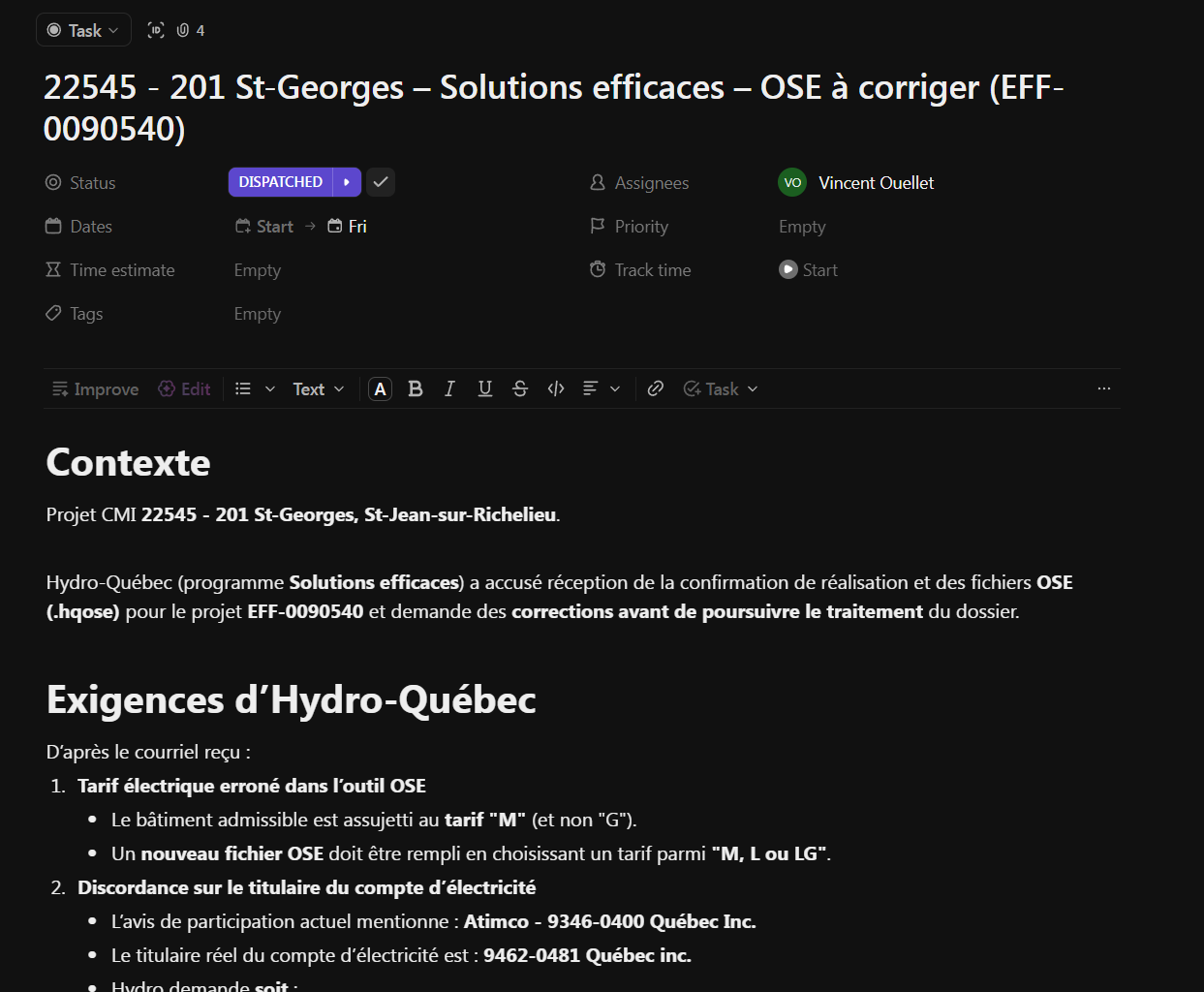The width and height of the screenshot is (1204, 992).
Task: Open the Task type dropdown at top
Action: tap(83, 30)
